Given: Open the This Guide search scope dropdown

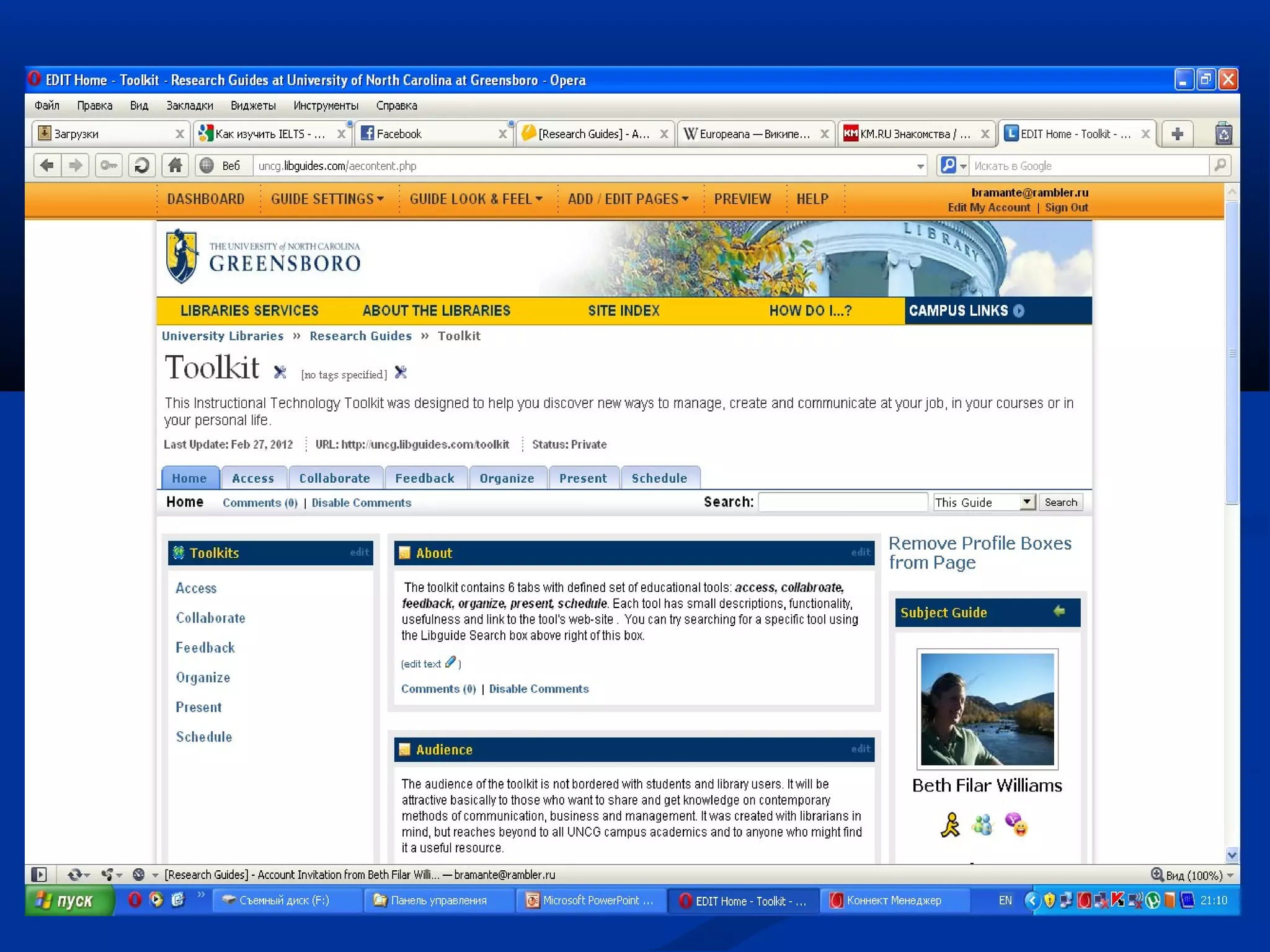Looking at the screenshot, I should pos(1027,502).
